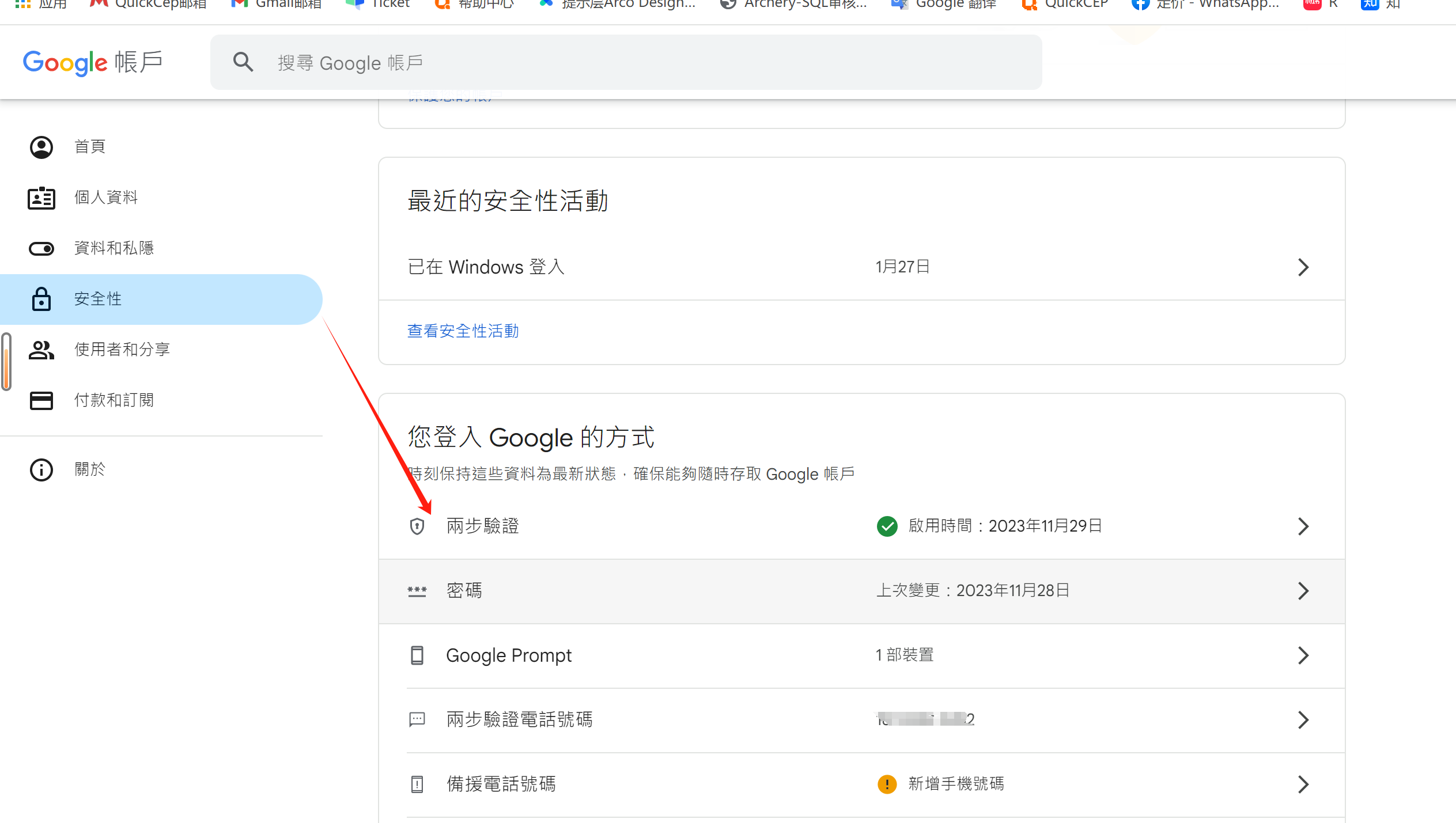Click the green checkmark beside 啟用時間
The width and height of the screenshot is (1456, 823).
coord(887,526)
